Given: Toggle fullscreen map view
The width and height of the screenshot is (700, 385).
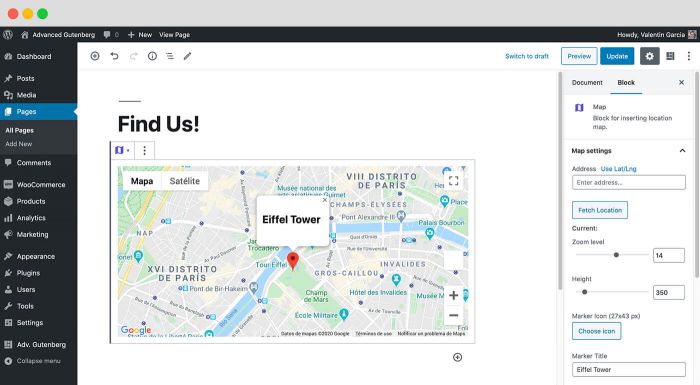Looking at the screenshot, I should [454, 180].
